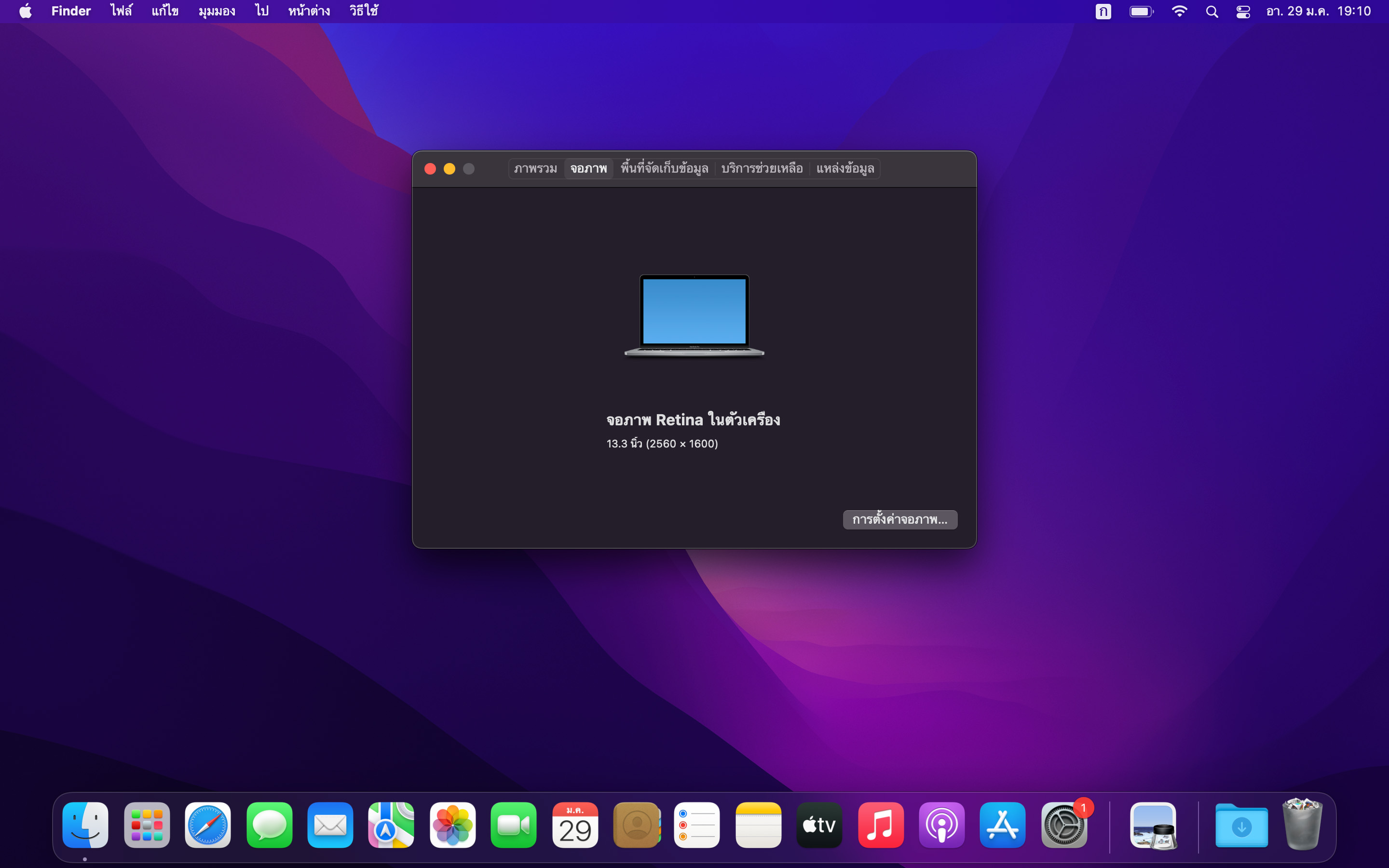
Task: Open Safari from the Dock
Action: (208, 825)
